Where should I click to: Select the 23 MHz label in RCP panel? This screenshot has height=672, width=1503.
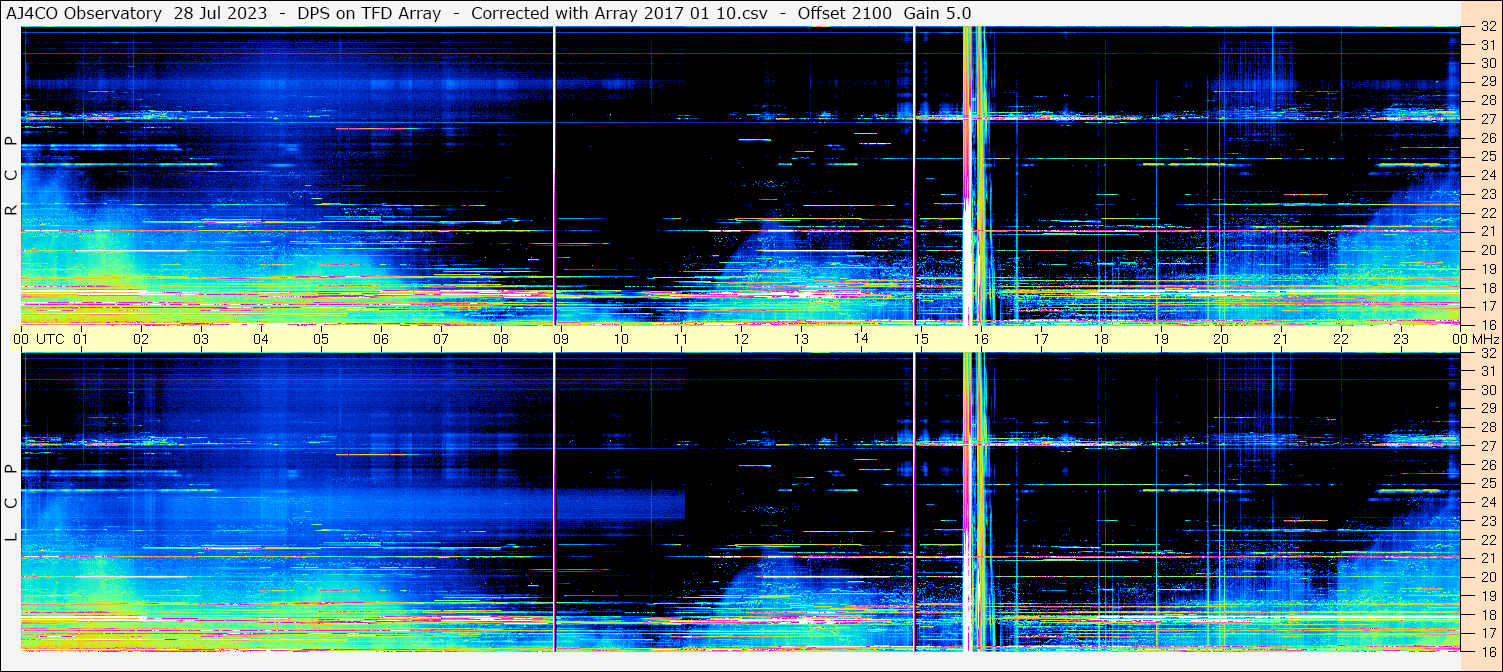1488,194
